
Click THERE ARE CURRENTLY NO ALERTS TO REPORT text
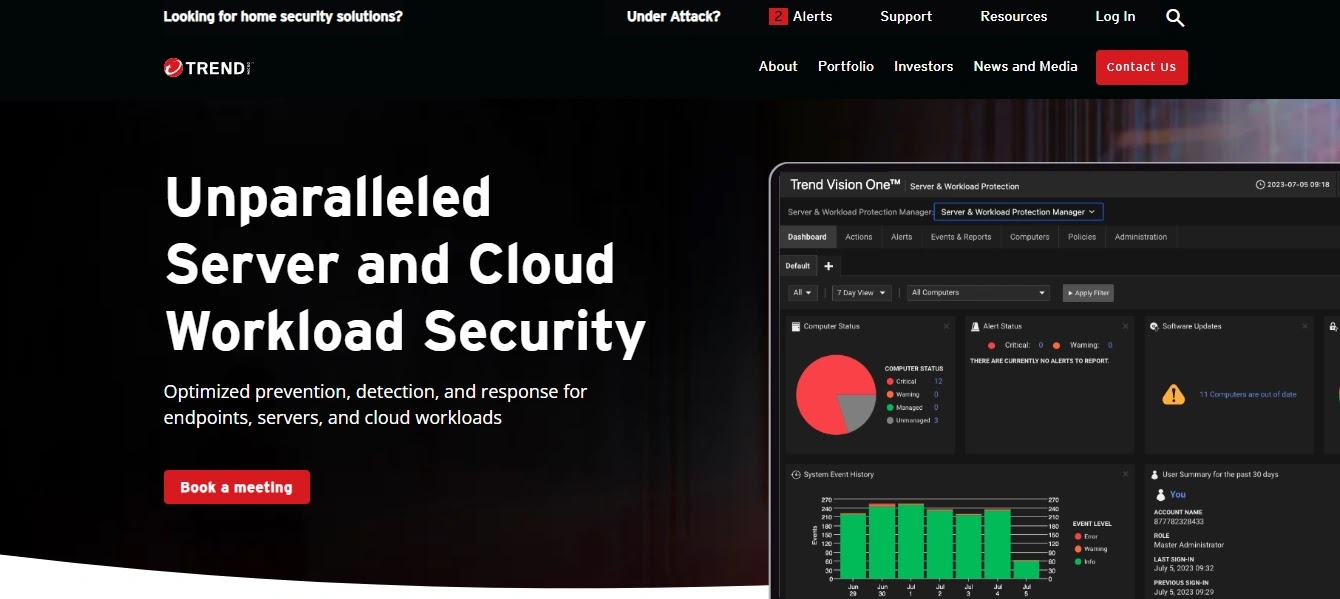pos(1039,360)
